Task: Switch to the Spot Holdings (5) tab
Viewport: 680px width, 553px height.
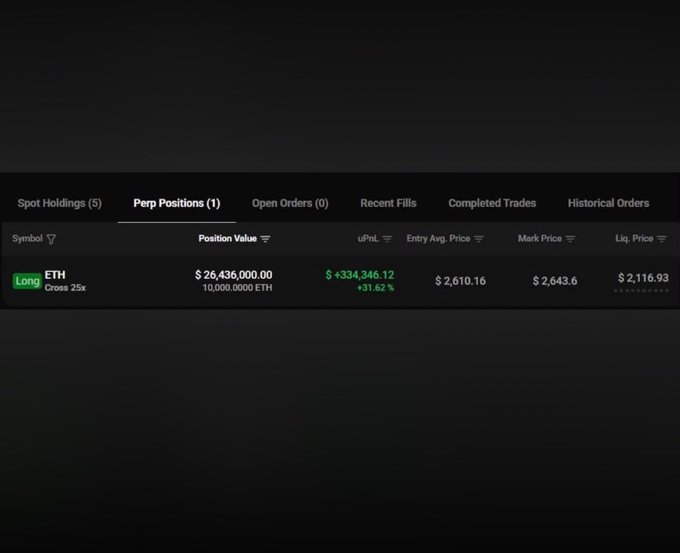Action: (x=59, y=203)
